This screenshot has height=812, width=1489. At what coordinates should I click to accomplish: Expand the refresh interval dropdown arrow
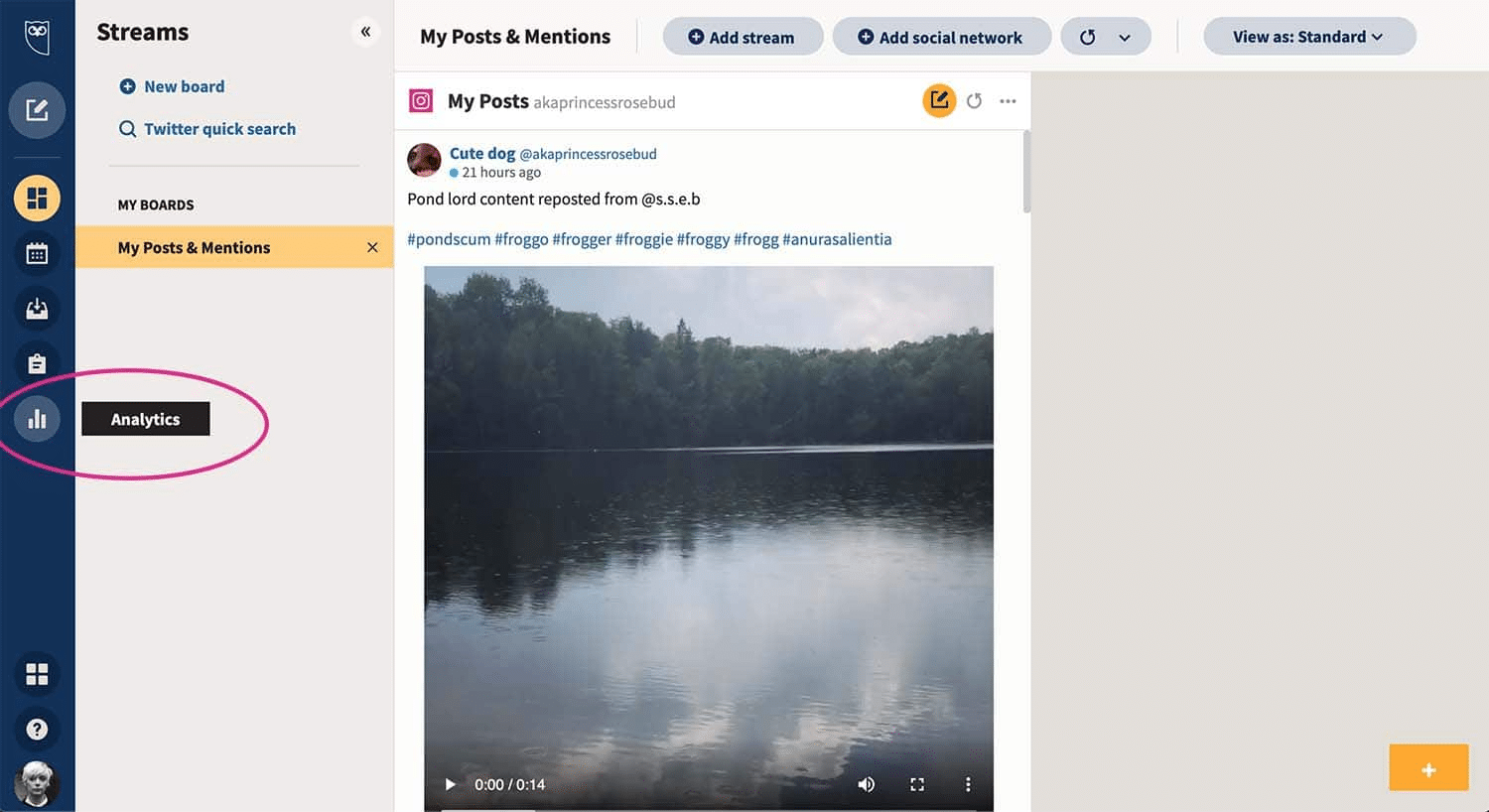coord(1125,38)
